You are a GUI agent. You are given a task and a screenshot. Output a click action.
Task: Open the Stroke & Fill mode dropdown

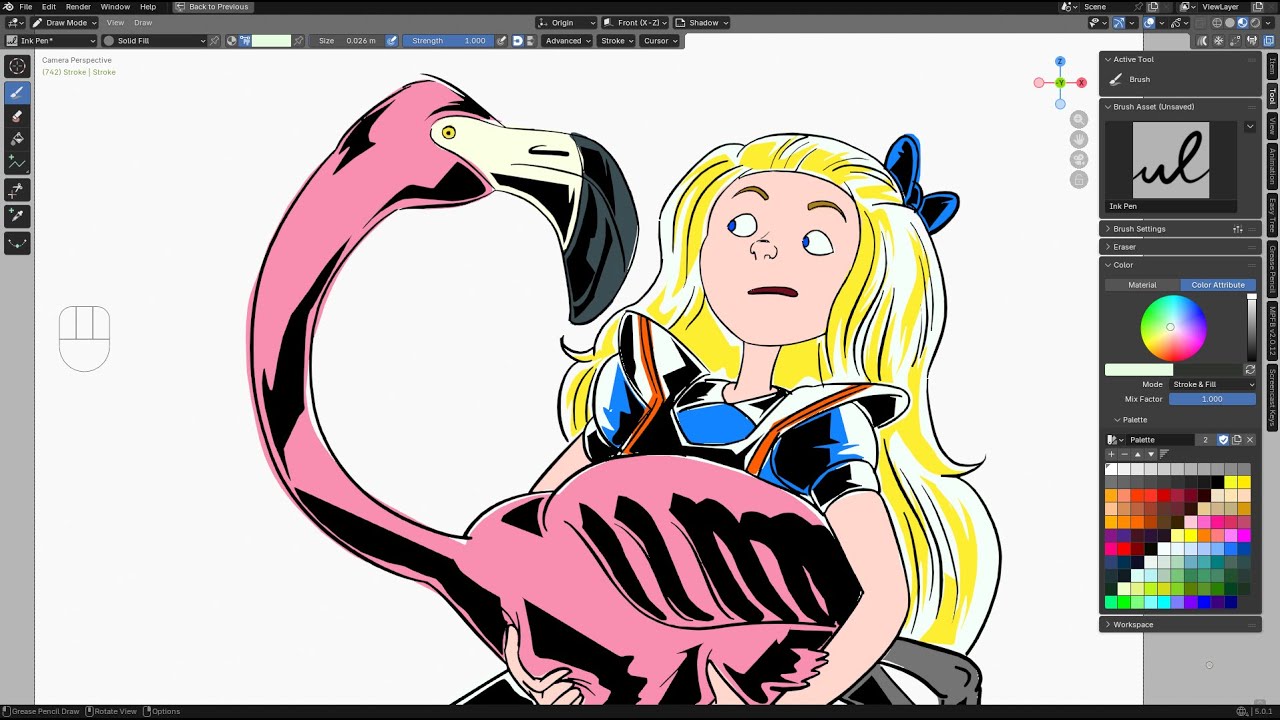point(1212,384)
